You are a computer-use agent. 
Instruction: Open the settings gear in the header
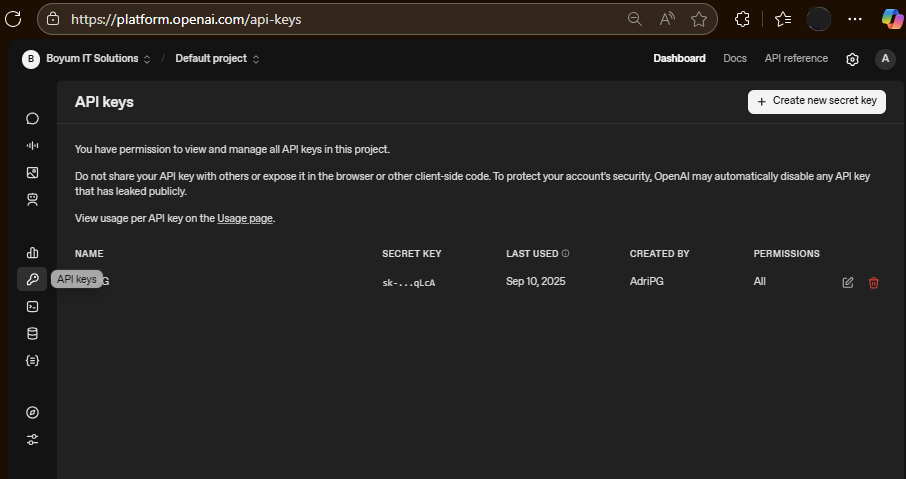click(x=852, y=59)
